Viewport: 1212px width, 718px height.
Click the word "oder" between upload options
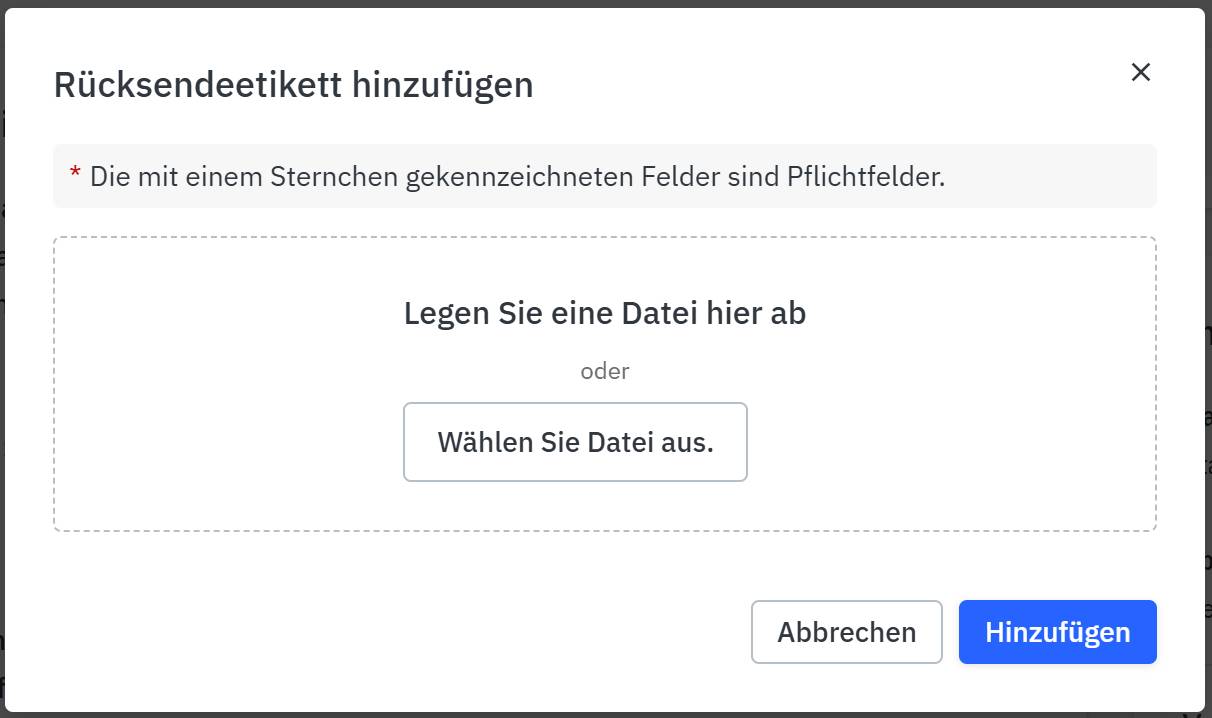click(604, 370)
